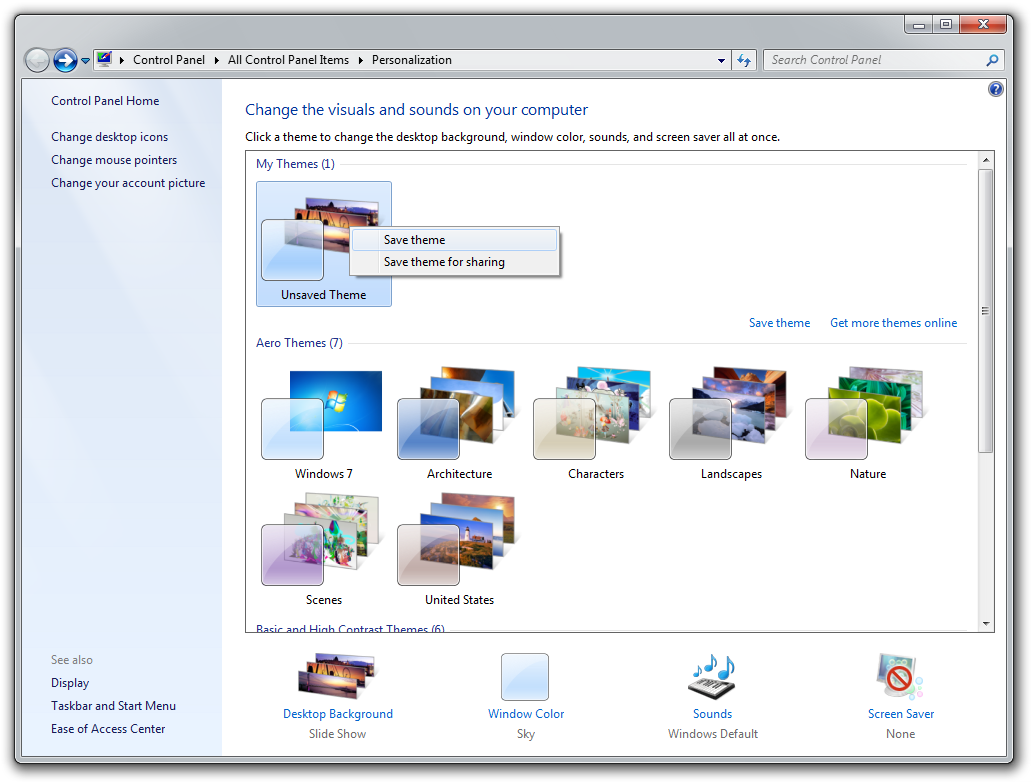Open the address bar history dropdown arrow
Screen dimensions: 1032x782
point(721,60)
